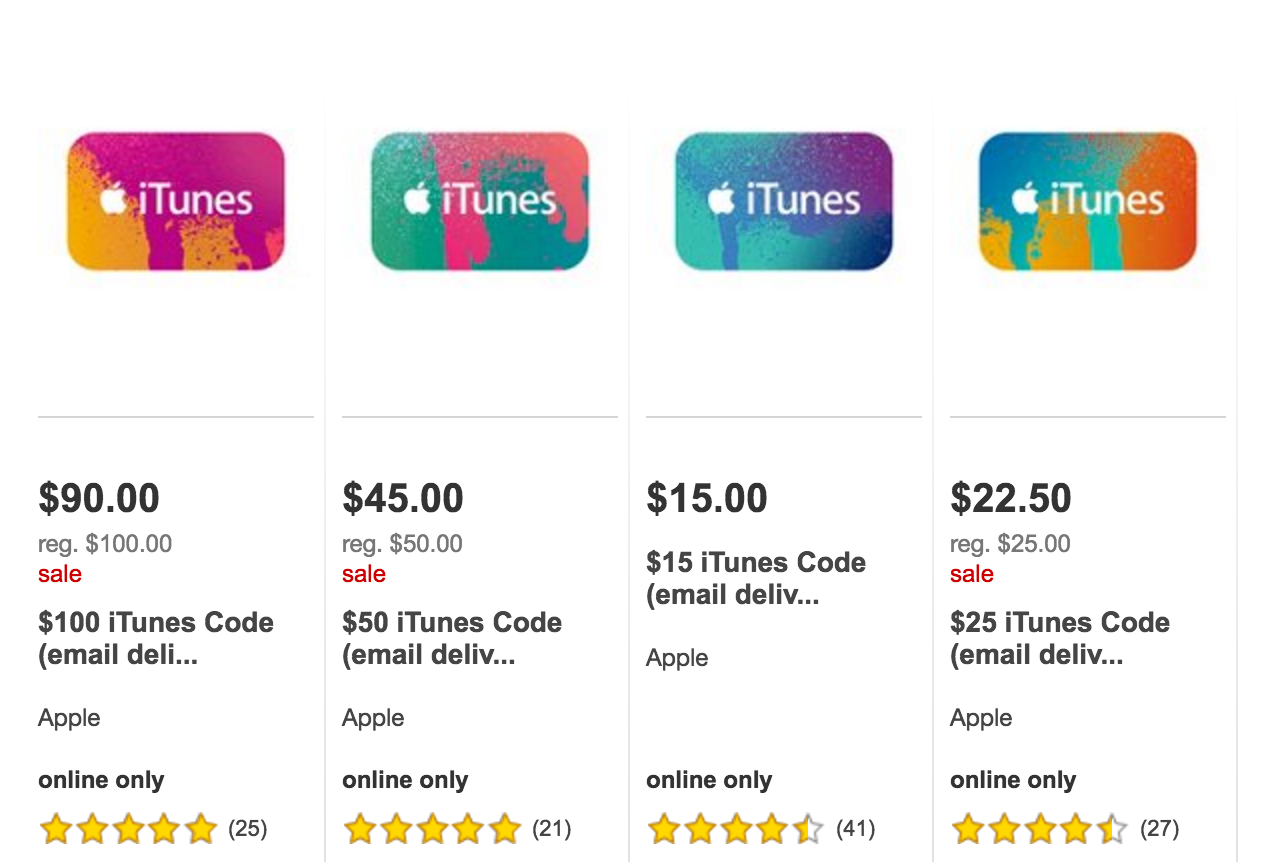The width and height of the screenshot is (1262, 862).
Task: Click the $15.00 price
Action: [707, 498]
